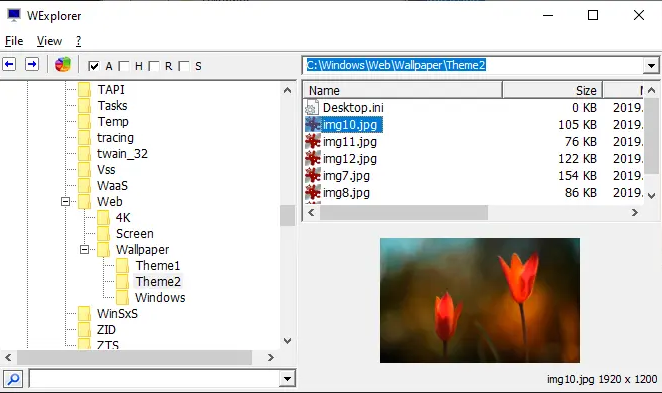This screenshot has height=393, width=662.
Task: Click the img7.jpg file icon
Action: point(312,175)
